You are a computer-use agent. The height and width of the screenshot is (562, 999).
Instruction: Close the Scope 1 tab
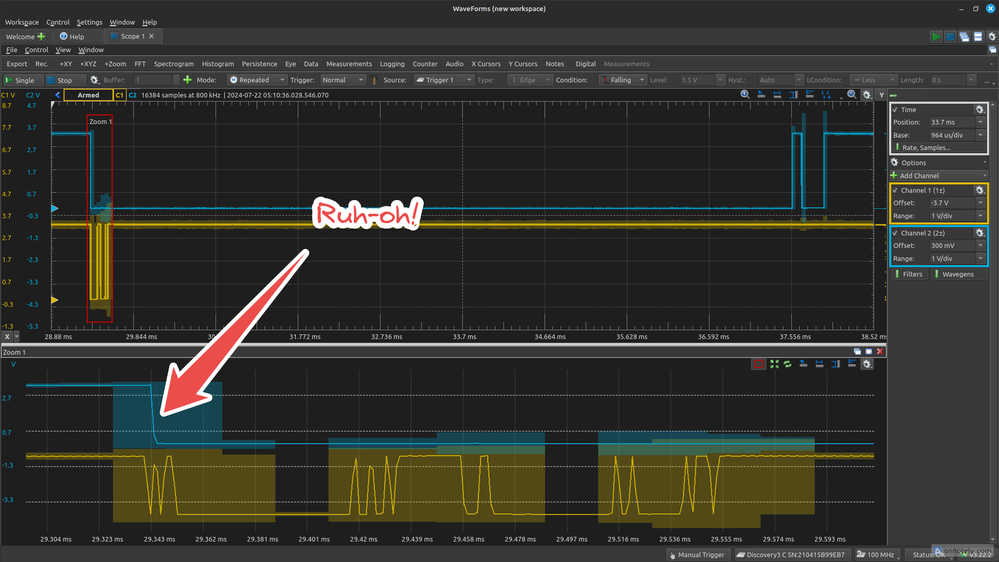(152, 36)
